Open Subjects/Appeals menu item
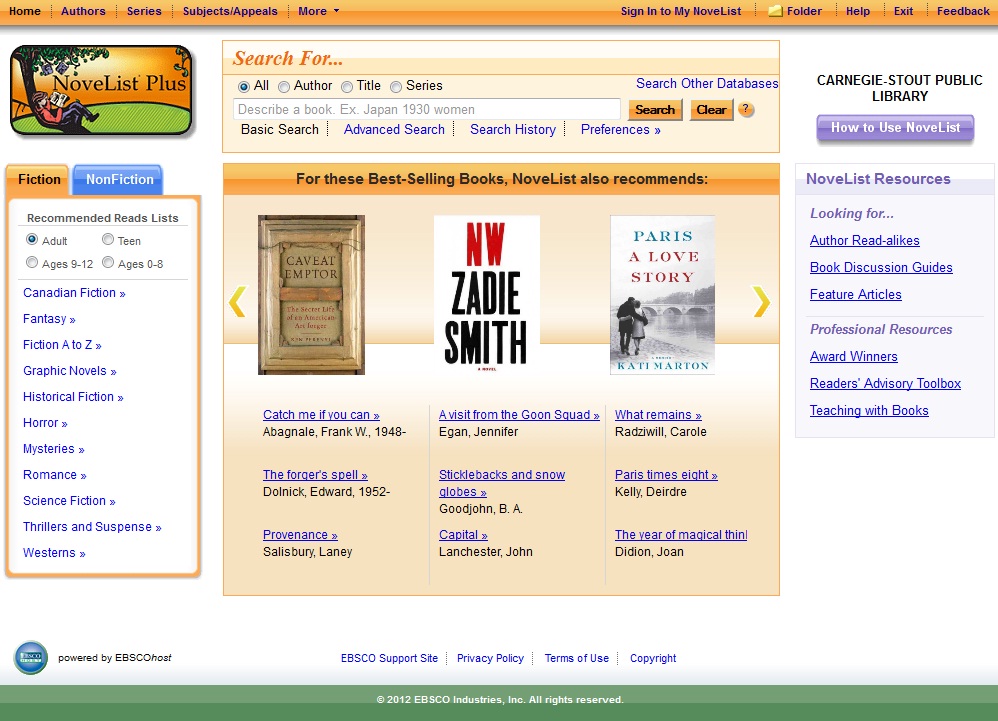Viewport: 998px width, 721px height. [x=230, y=11]
